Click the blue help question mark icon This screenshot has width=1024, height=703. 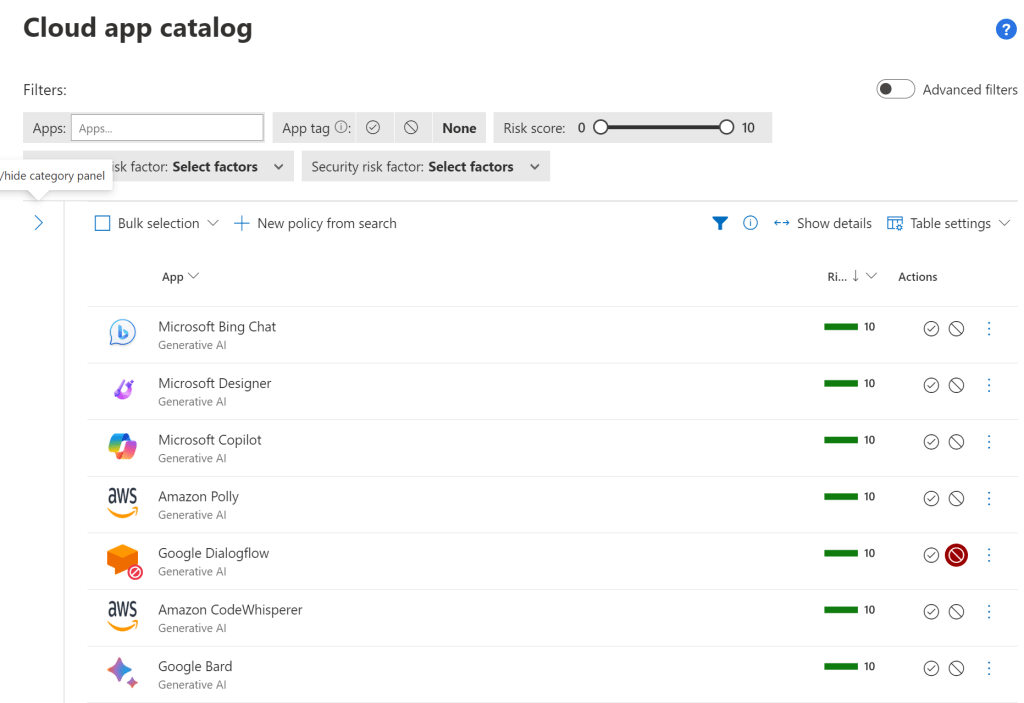coord(1006,30)
